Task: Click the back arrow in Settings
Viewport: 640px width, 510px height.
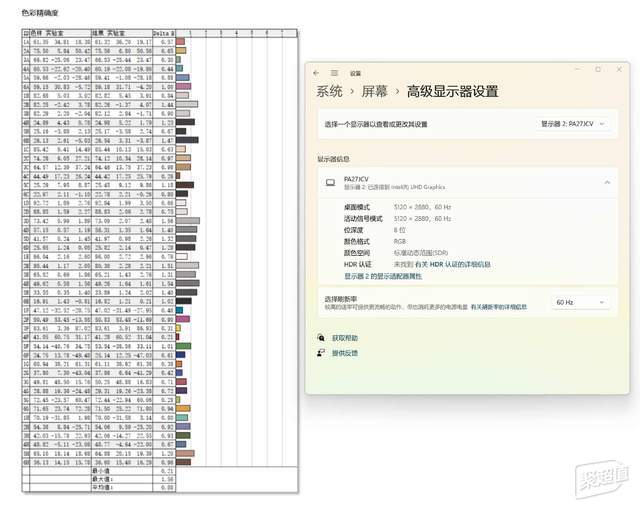Action: tap(316, 73)
